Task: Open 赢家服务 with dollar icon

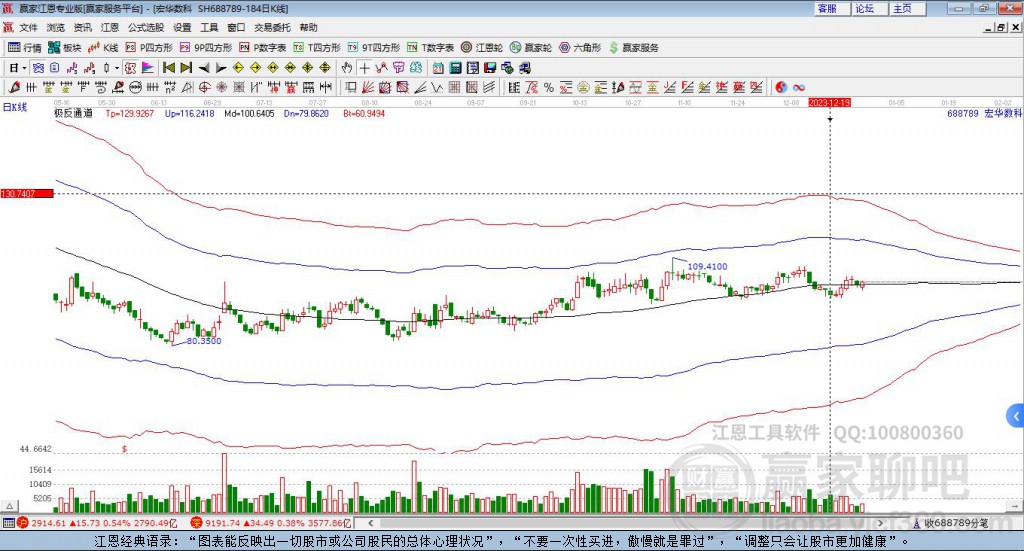Action: 634,48
